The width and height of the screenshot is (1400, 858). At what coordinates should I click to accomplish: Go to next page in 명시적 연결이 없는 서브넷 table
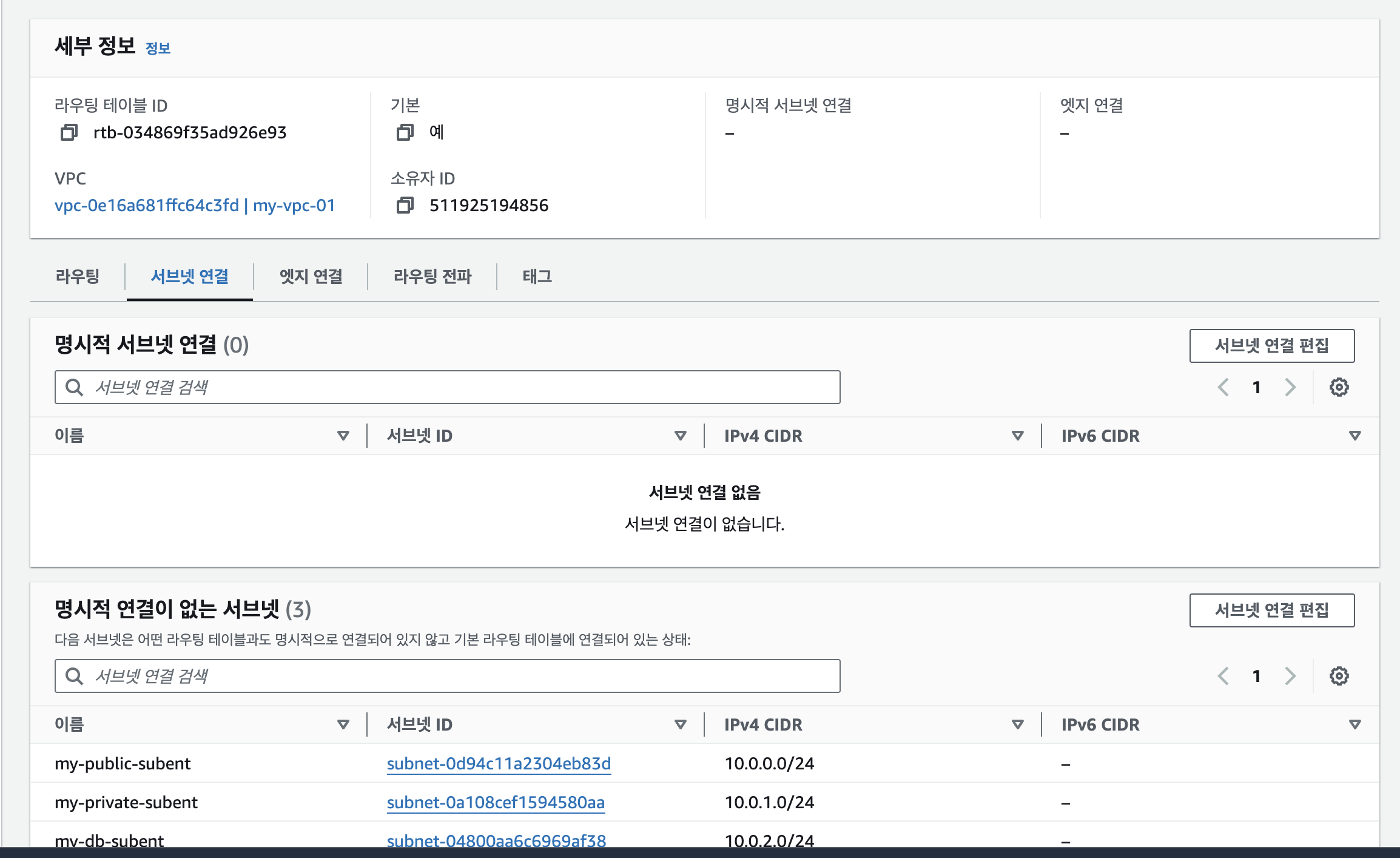click(x=1290, y=676)
